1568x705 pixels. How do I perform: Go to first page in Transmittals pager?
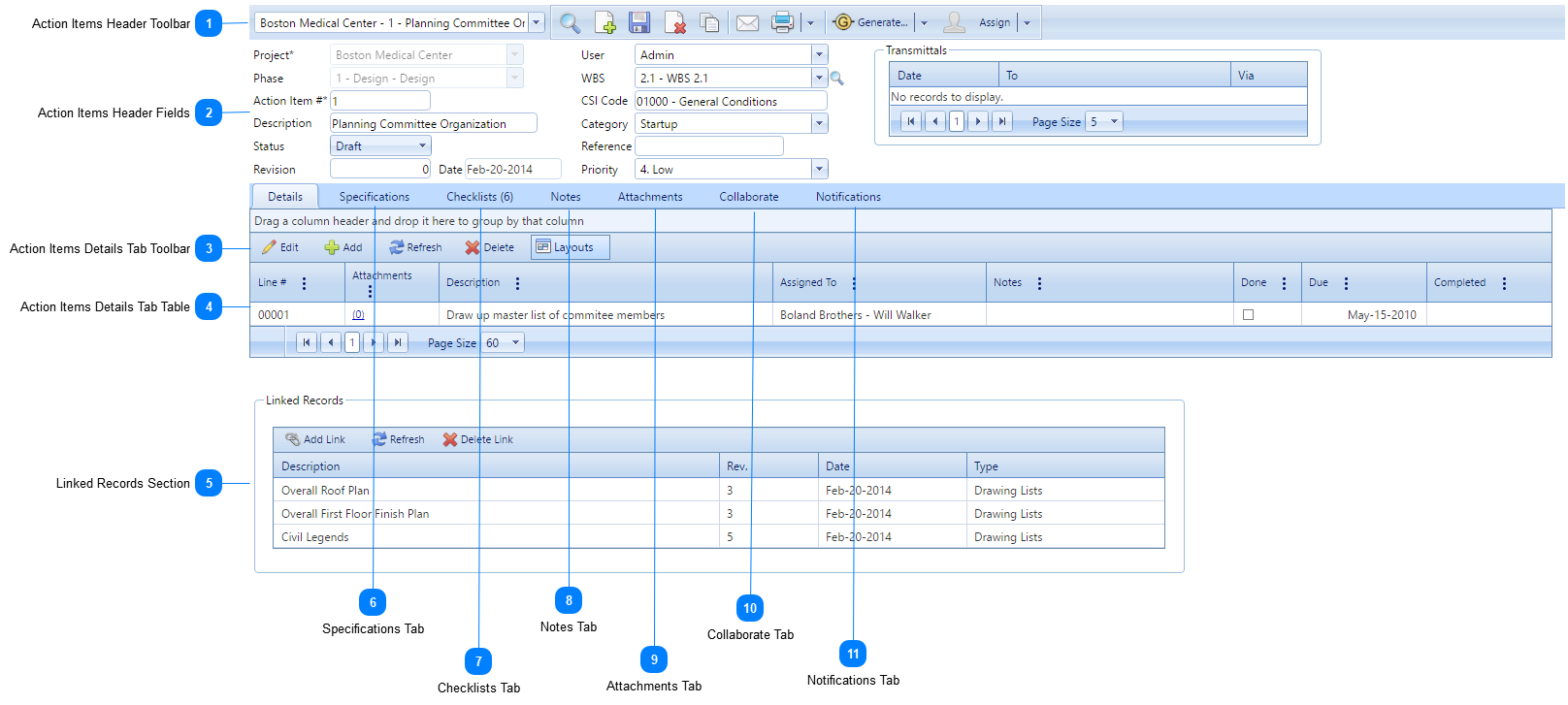pyautogui.click(x=910, y=121)
